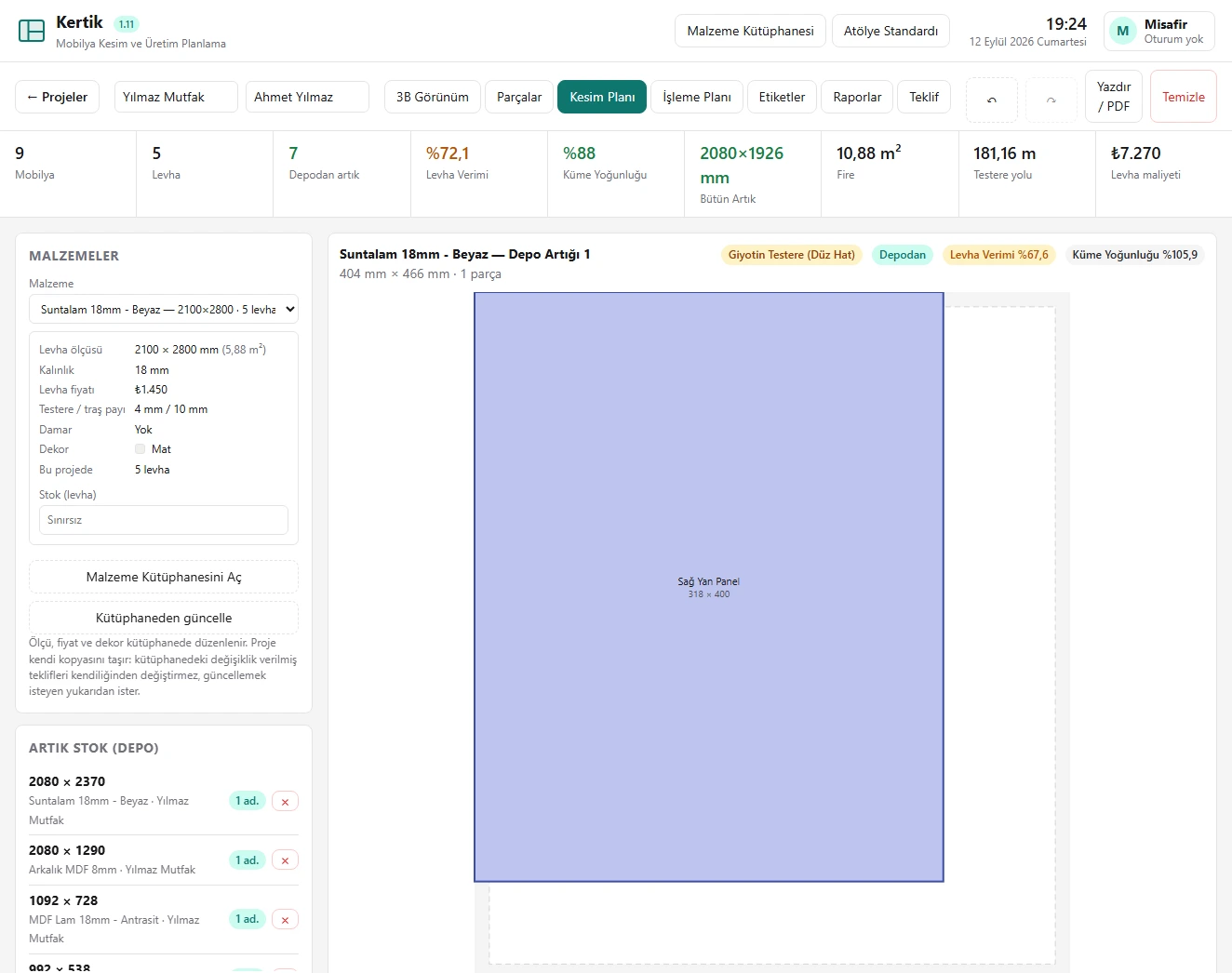Click the redo arrow icon

pyautogui.click(x=1051, y=100)
